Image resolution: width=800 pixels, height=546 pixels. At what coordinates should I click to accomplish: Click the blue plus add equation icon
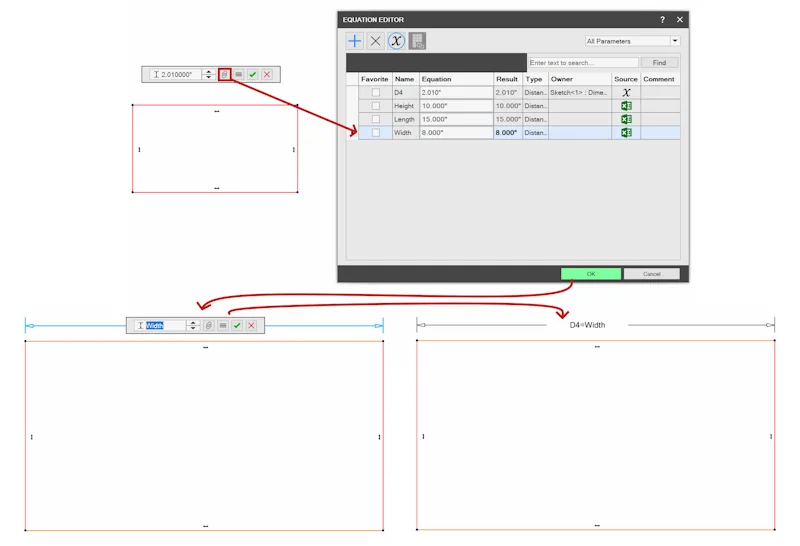pos(355,41)
